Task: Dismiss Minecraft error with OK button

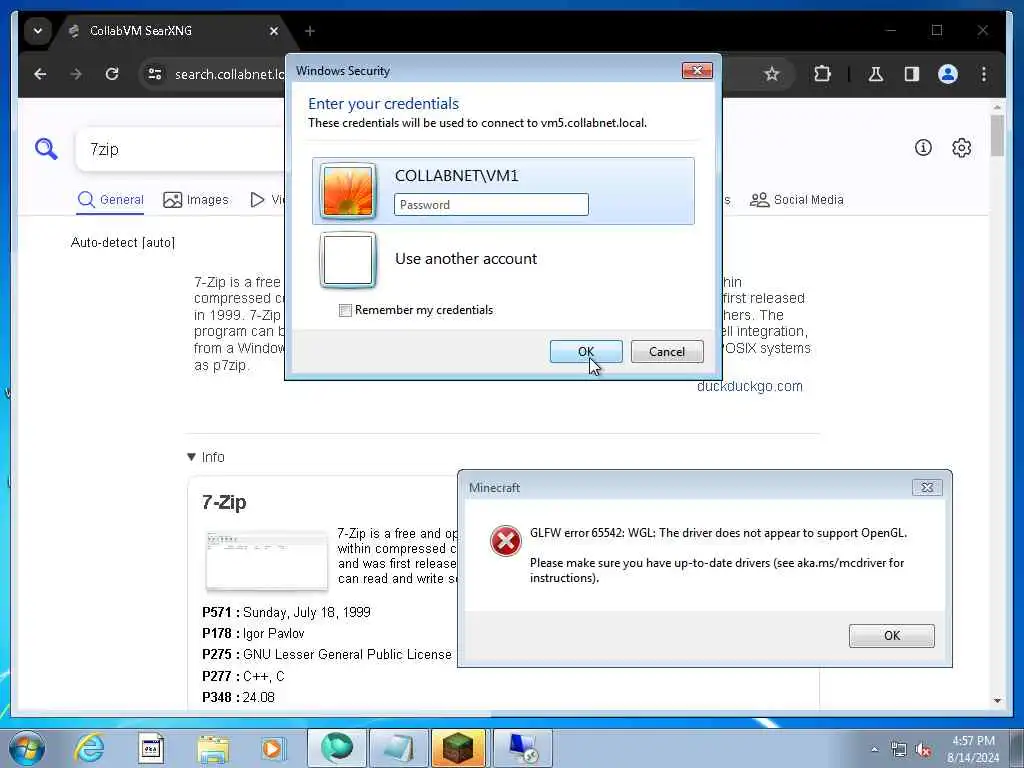Action: (891, 635)
